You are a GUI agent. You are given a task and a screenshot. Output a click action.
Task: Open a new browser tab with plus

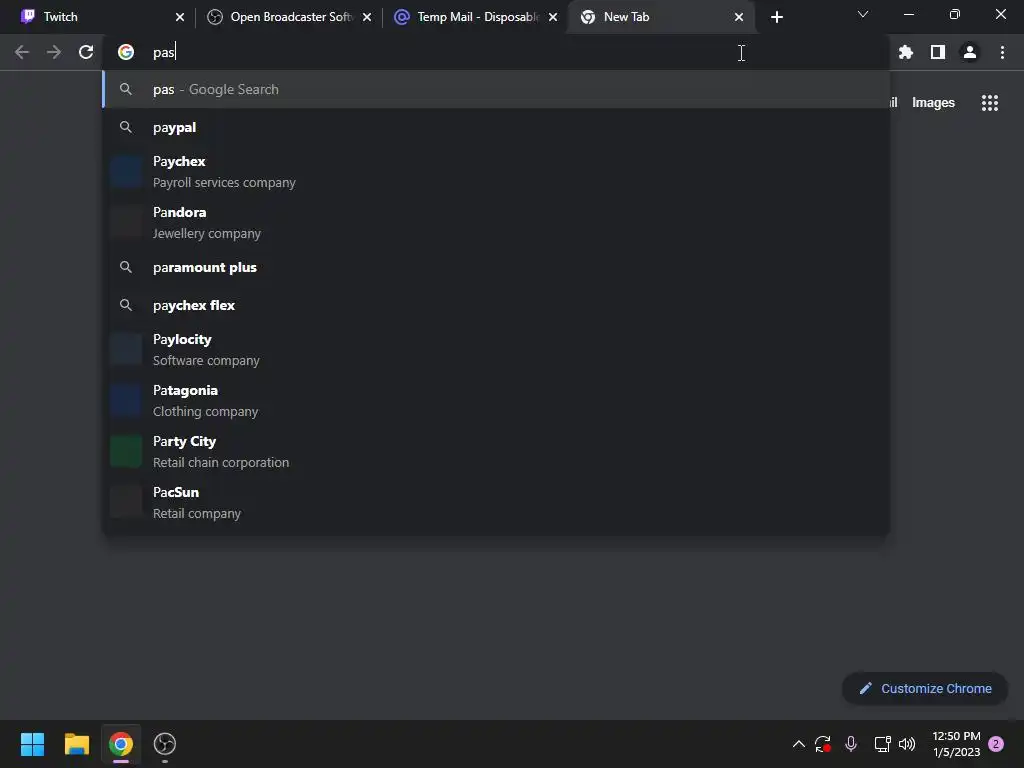(776, 17)
